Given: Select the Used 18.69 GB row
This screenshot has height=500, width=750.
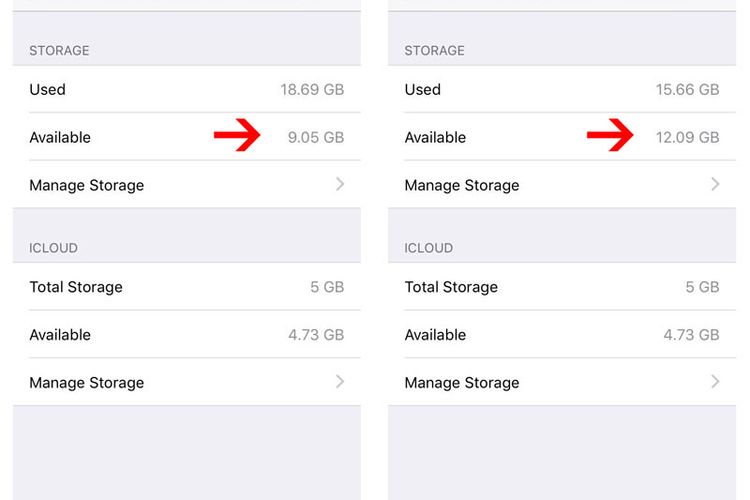Looking at the screenshot, I should coord(187,89).
